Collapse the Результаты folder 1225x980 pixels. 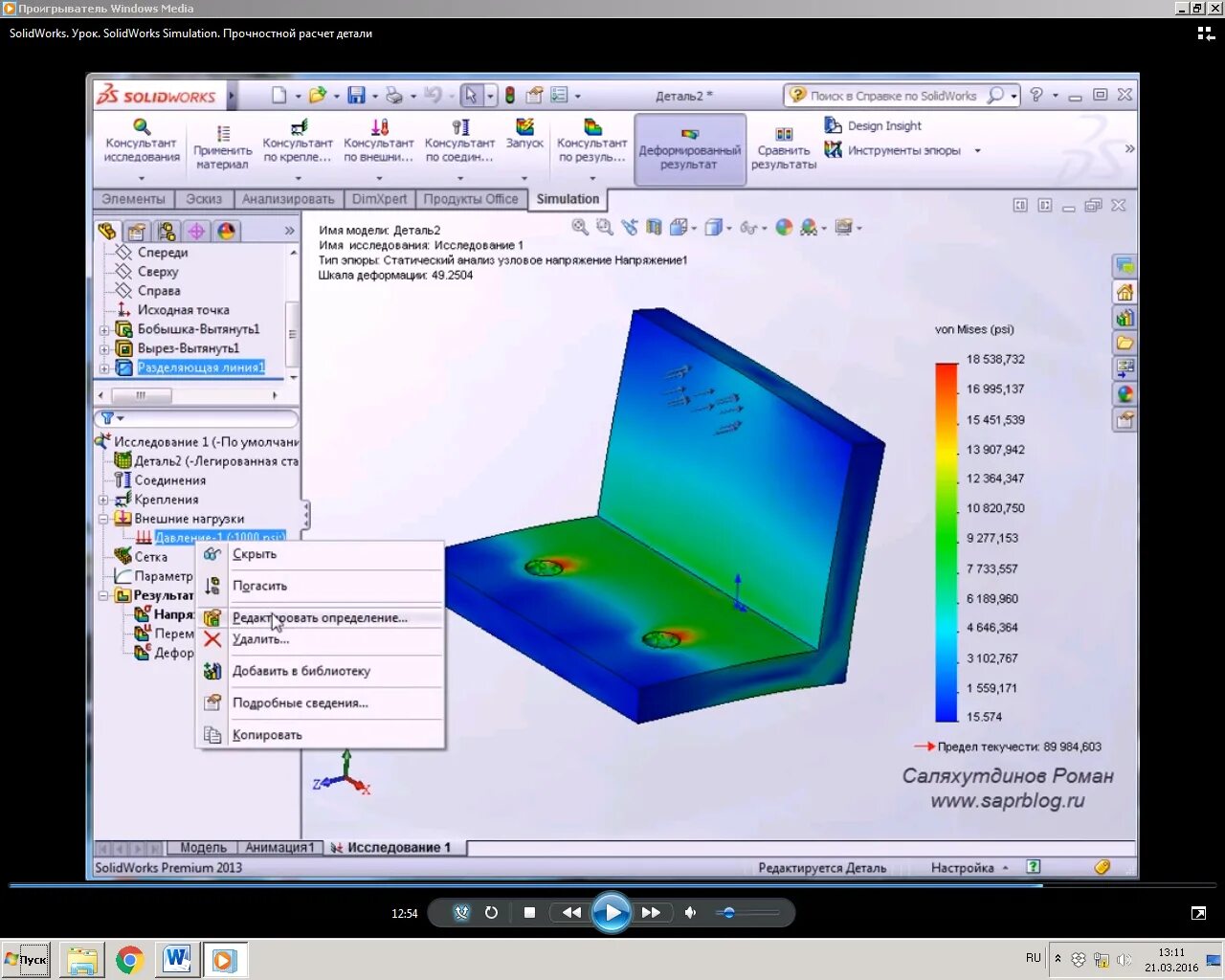pos(103,595)
